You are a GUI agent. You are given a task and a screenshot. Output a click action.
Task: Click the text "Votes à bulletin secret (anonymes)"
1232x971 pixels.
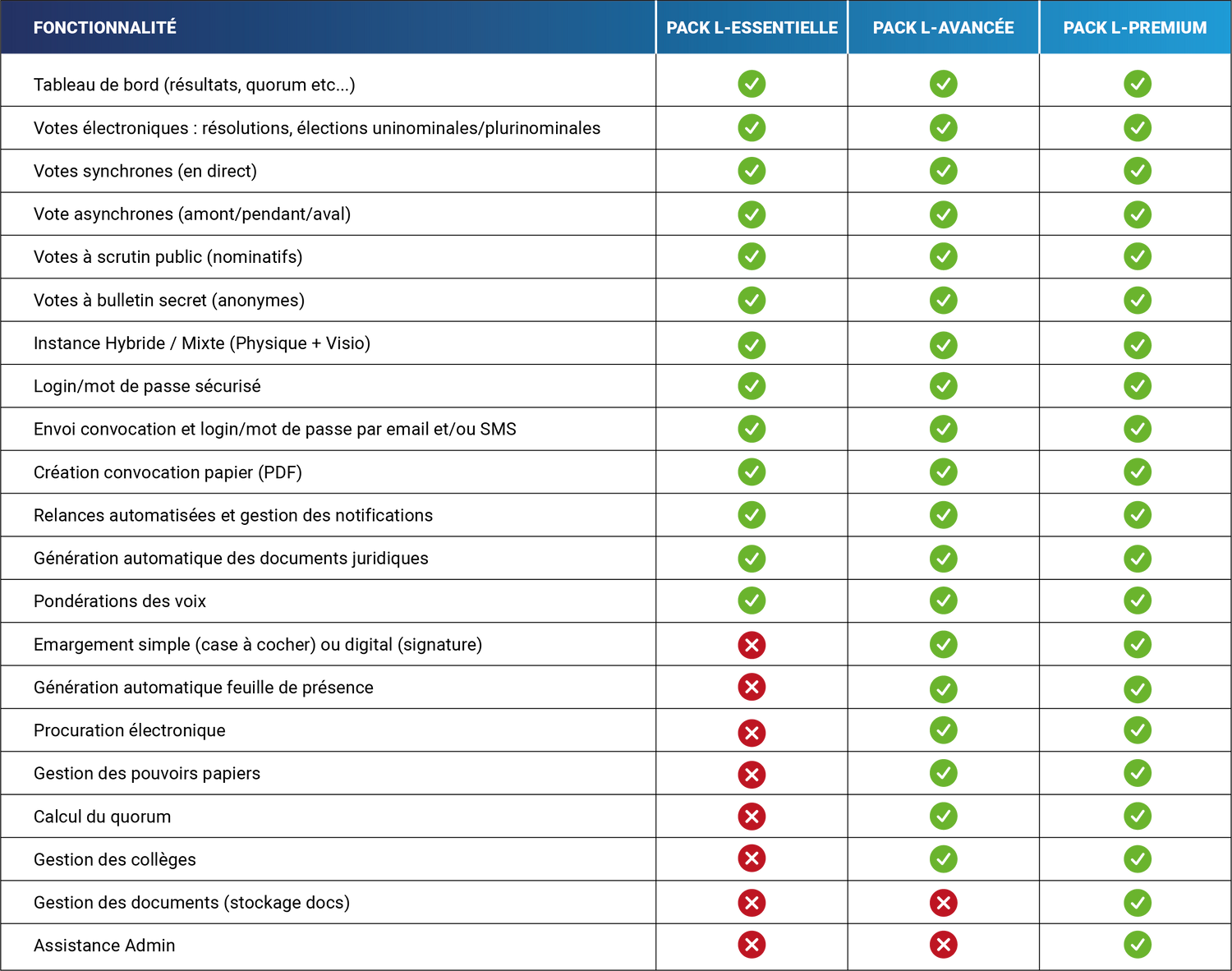(x=169, y=301)
